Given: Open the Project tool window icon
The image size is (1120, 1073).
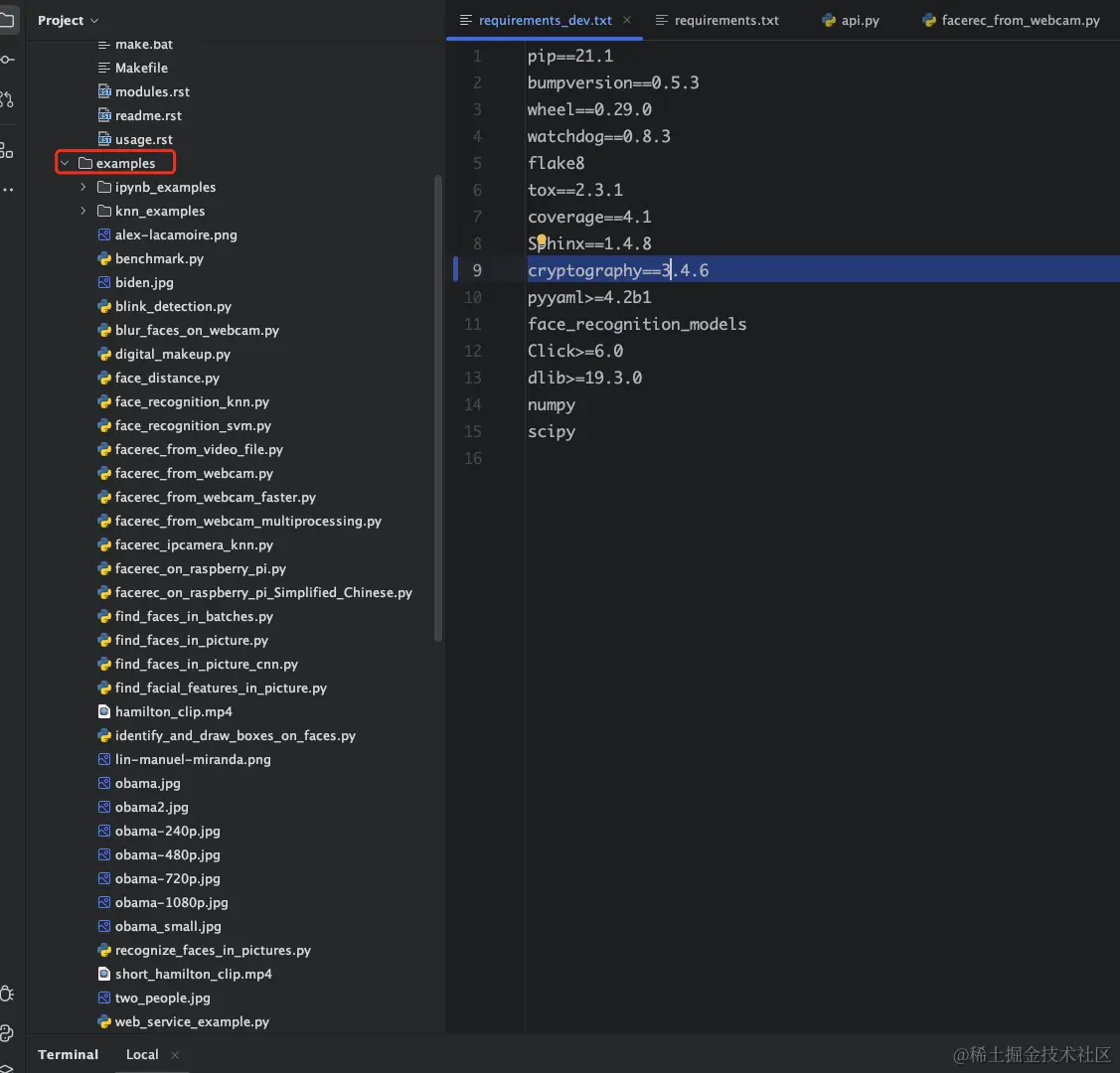Looking at the screenshot, I should point(7,19).
